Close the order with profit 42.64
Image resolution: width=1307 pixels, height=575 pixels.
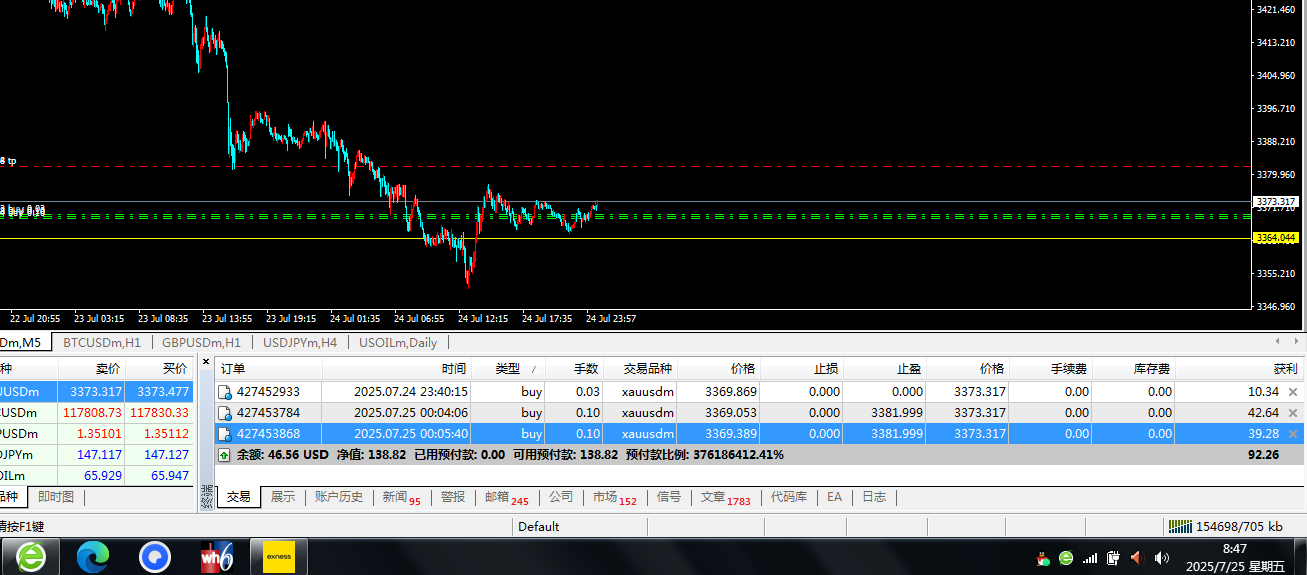pyautogui.click(x=1293, y=413)
